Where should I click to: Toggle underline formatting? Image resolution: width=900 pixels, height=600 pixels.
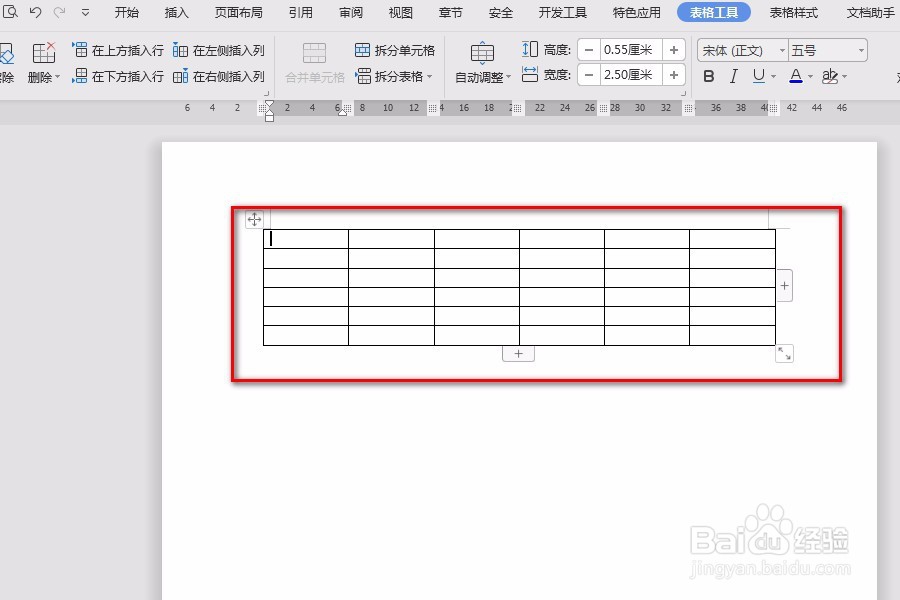758,76
